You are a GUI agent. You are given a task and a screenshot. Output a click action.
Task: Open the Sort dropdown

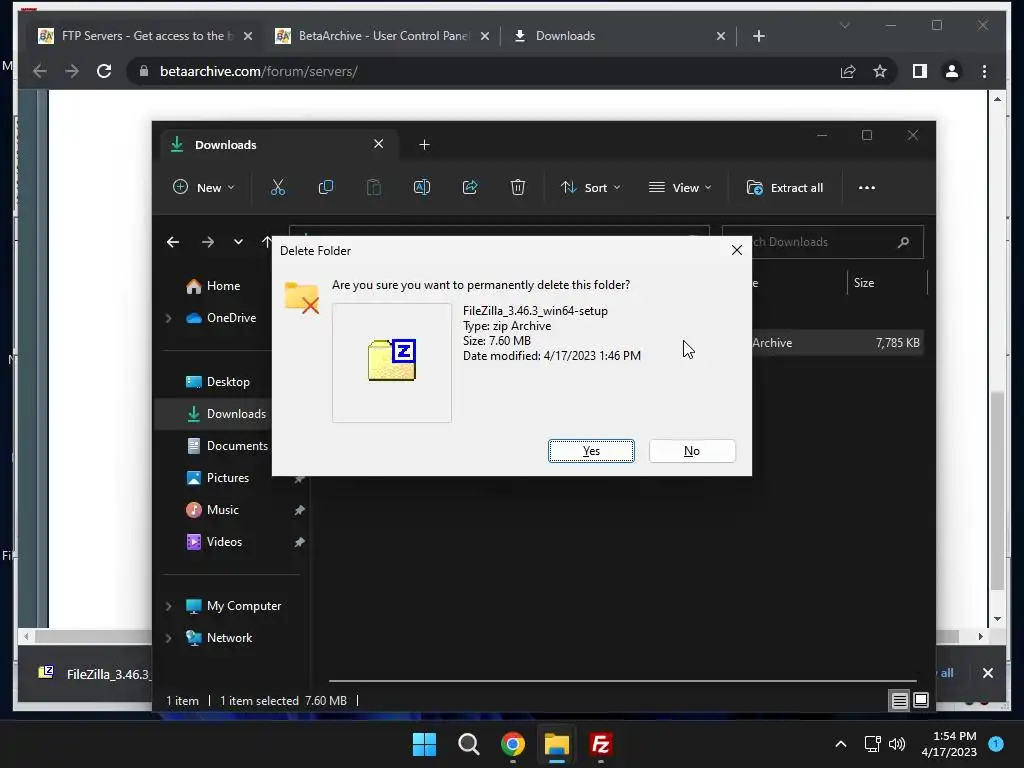click(x=590, y=187)
